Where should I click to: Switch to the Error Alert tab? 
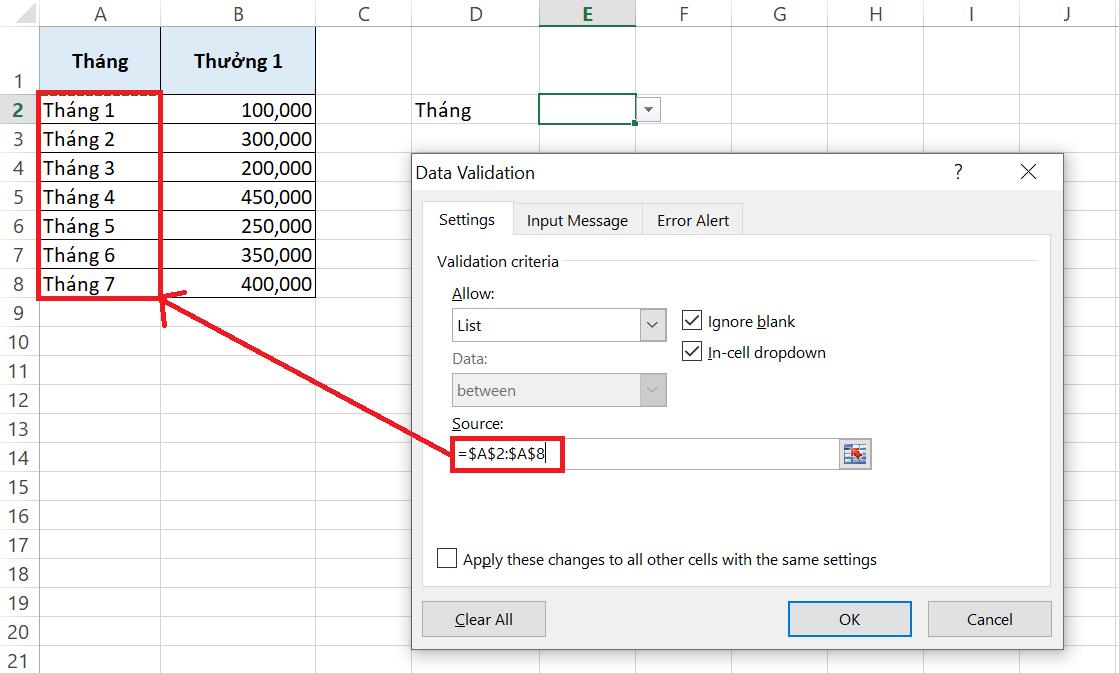click(x=692, y=220)
